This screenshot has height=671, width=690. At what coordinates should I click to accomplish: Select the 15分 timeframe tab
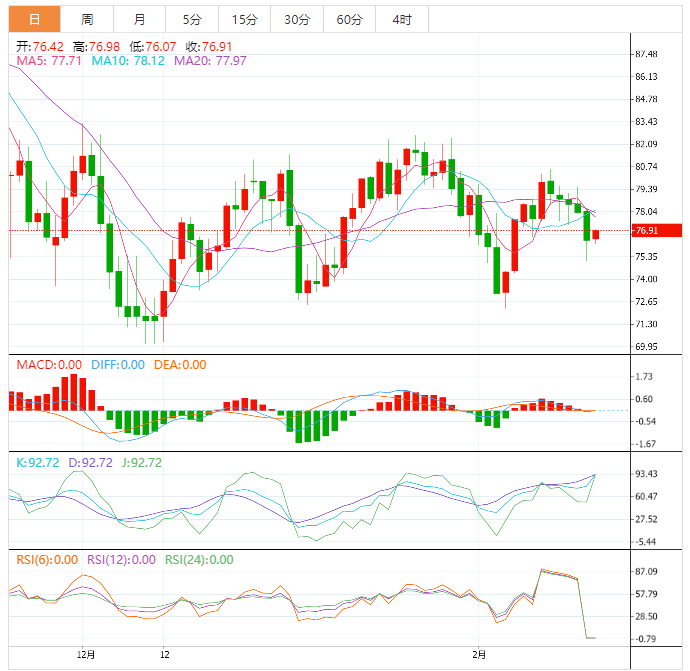(x=243, y=20)
